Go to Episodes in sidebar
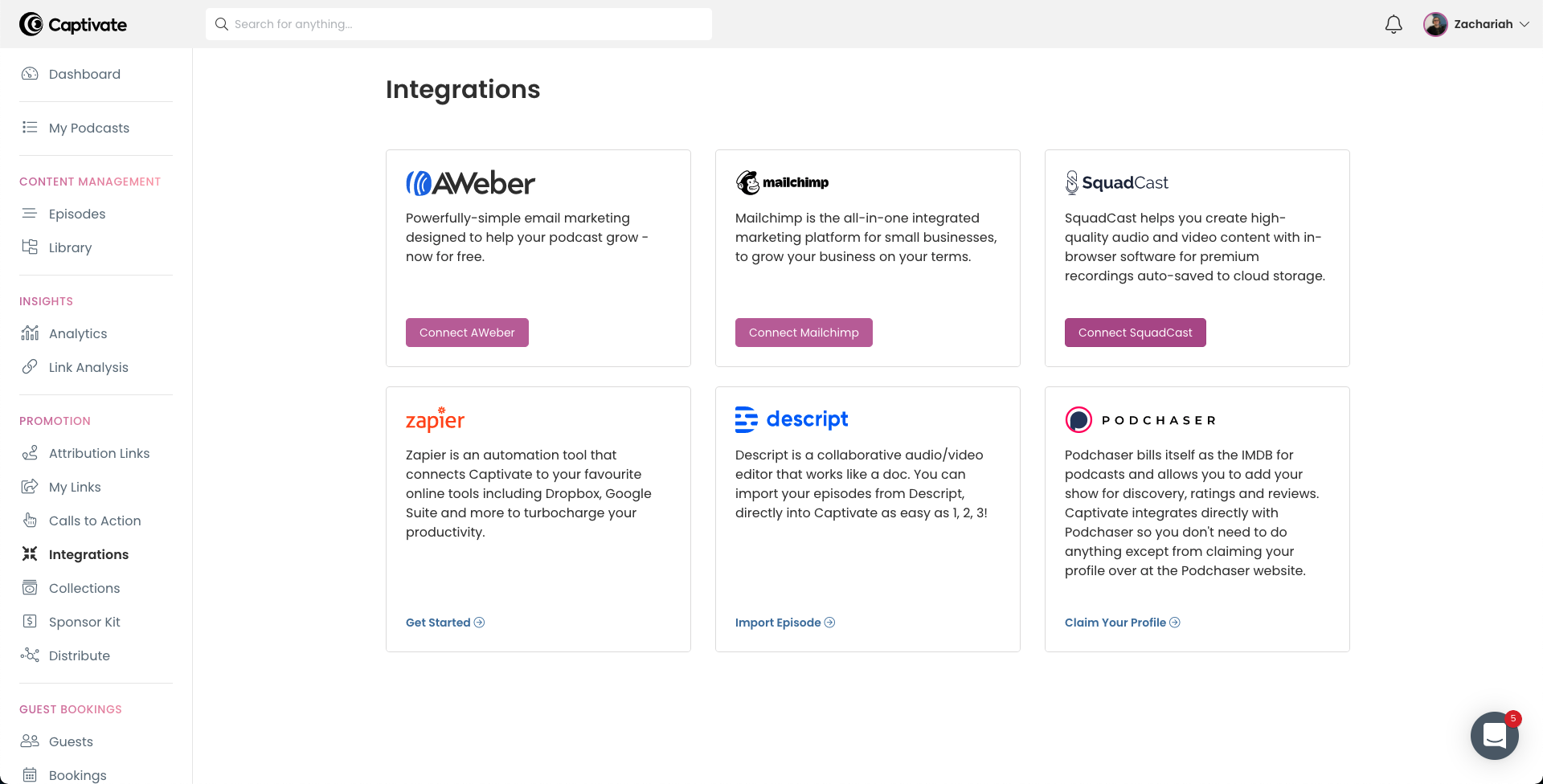 [77, 214]
